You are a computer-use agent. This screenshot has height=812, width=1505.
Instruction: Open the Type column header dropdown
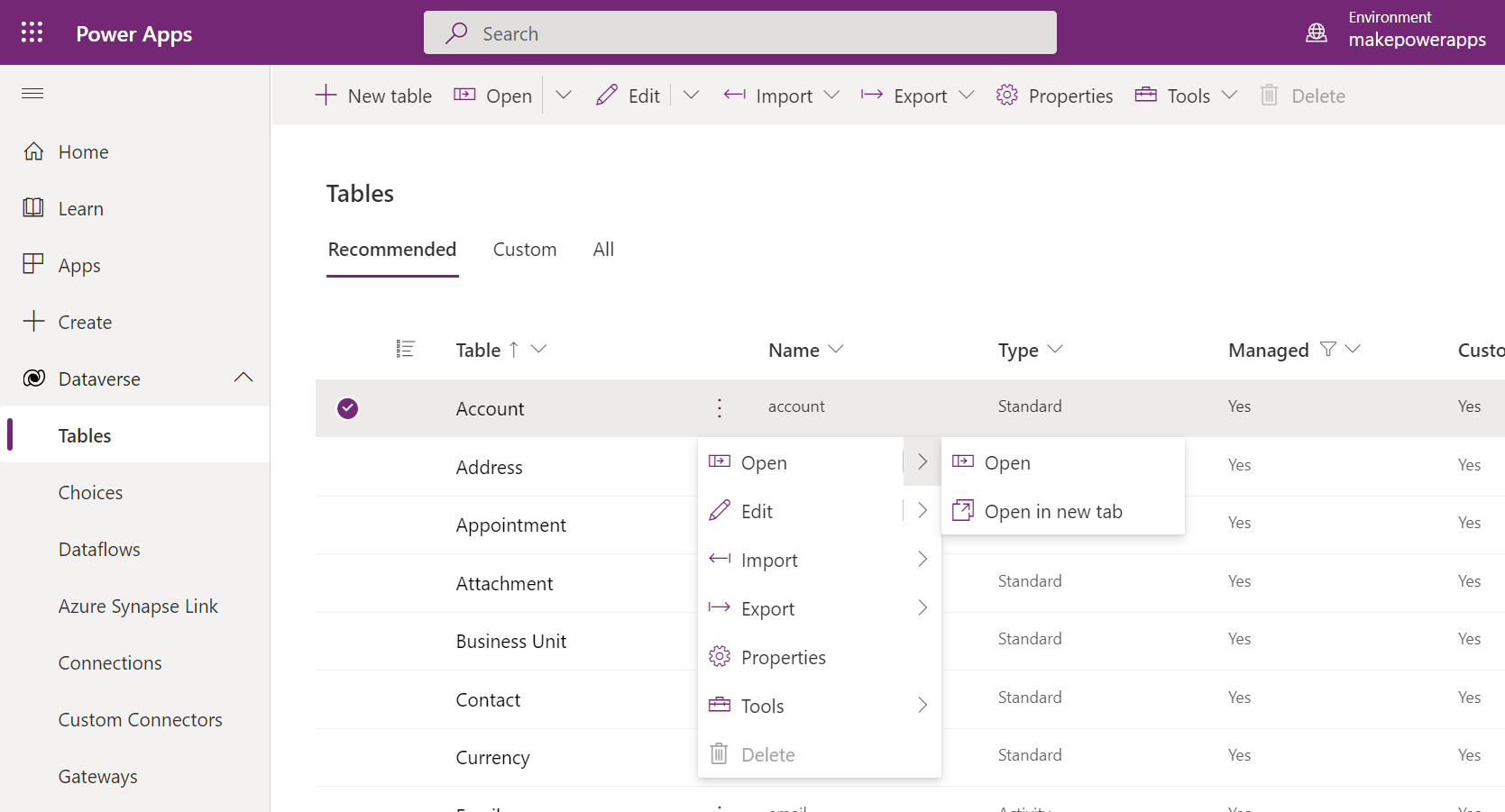[x=1055, y=350]
